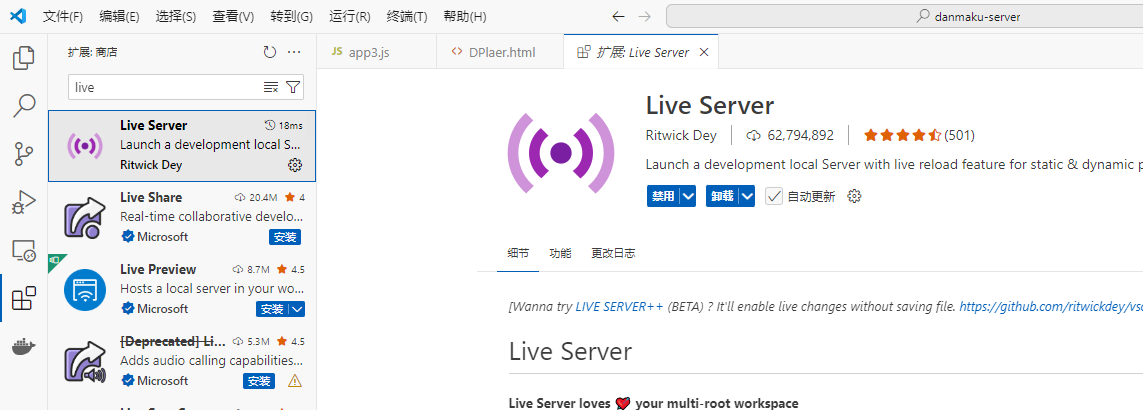This screenshot has width=1143, height=410.
Task: Open the 编辑(E) menu
Action: coord(119,17)
